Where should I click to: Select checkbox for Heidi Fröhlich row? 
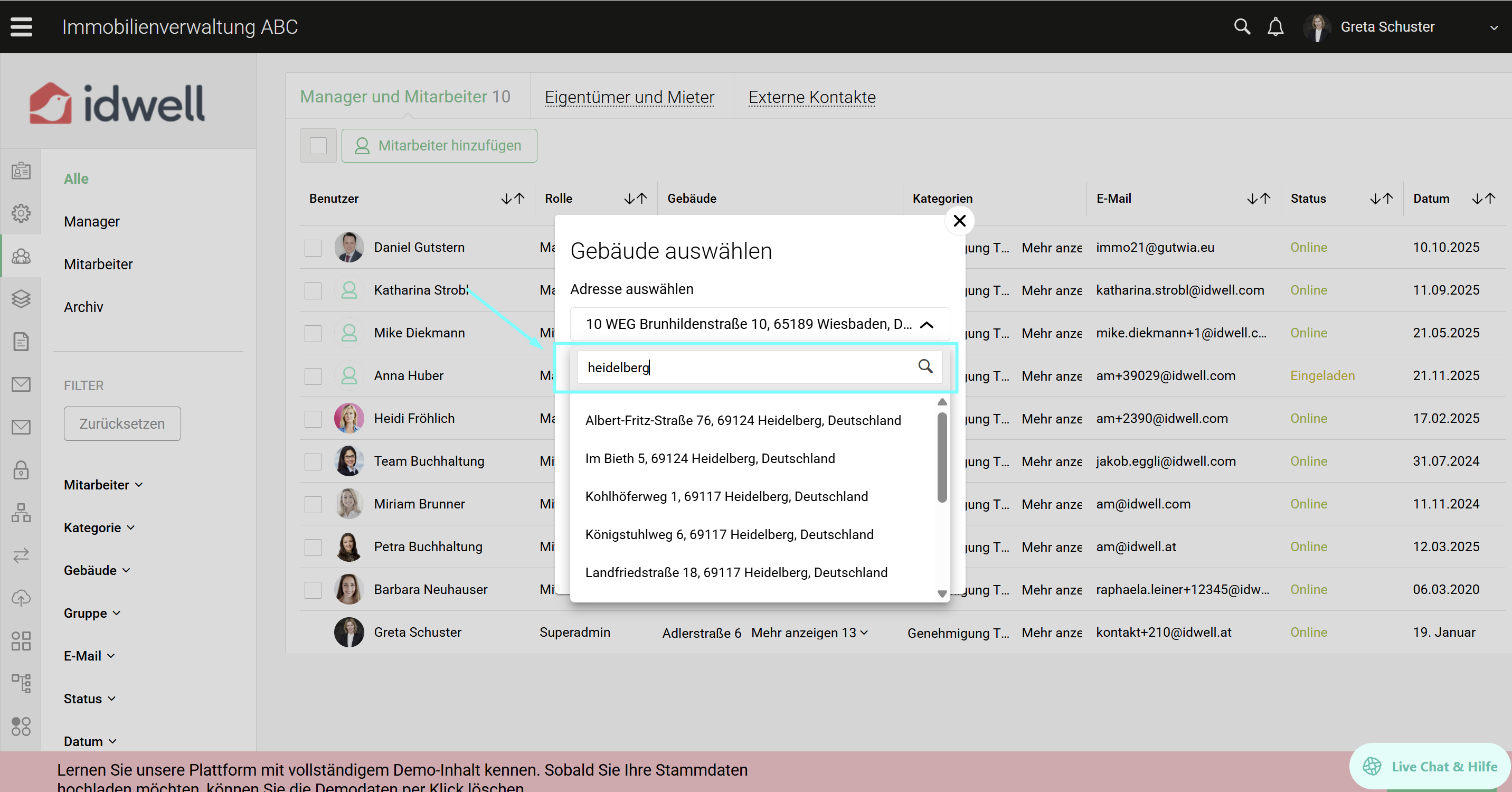click(x=313, y=419)
